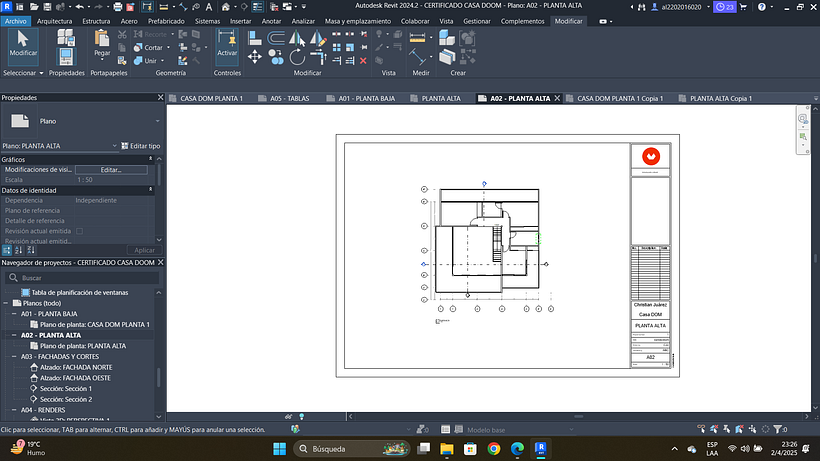The image size is (820, 461).
Task: Click the horizontal scrollbar thumb below canvas
Action: point(578,417)
